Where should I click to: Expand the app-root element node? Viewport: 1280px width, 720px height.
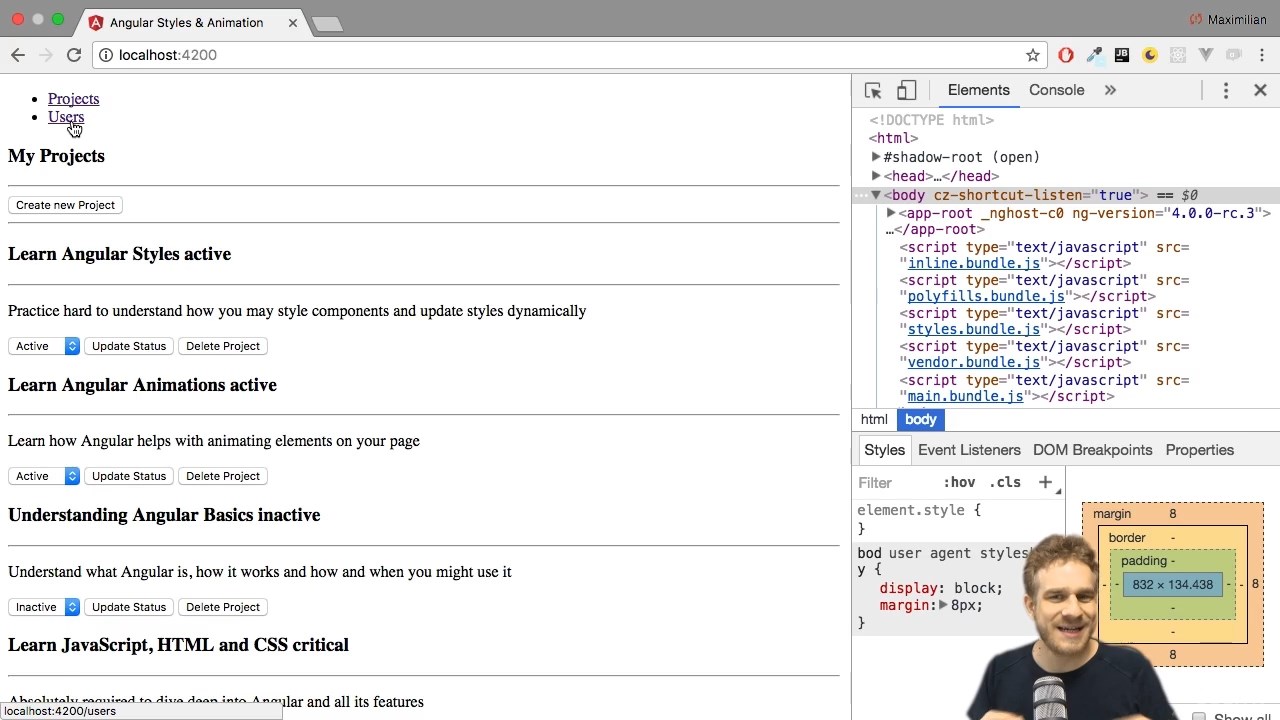pos(891,213)
